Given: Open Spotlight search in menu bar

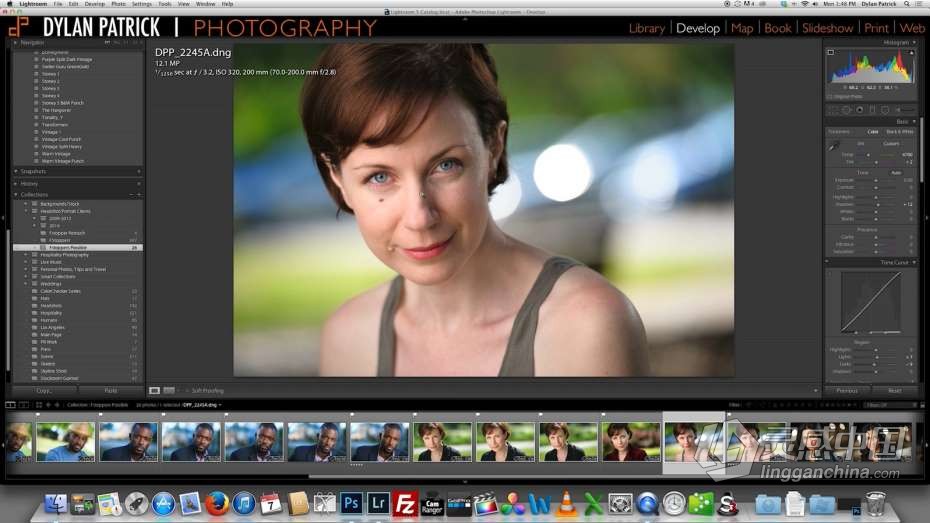Looking at the screenshot, I should (x=907, y=4).
